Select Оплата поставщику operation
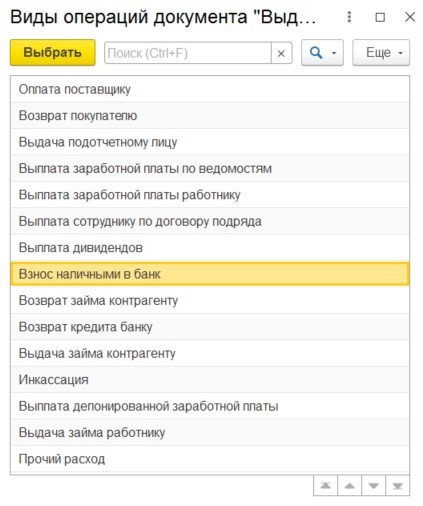Viewport: 423px width, 506px height. coord(210,89)
